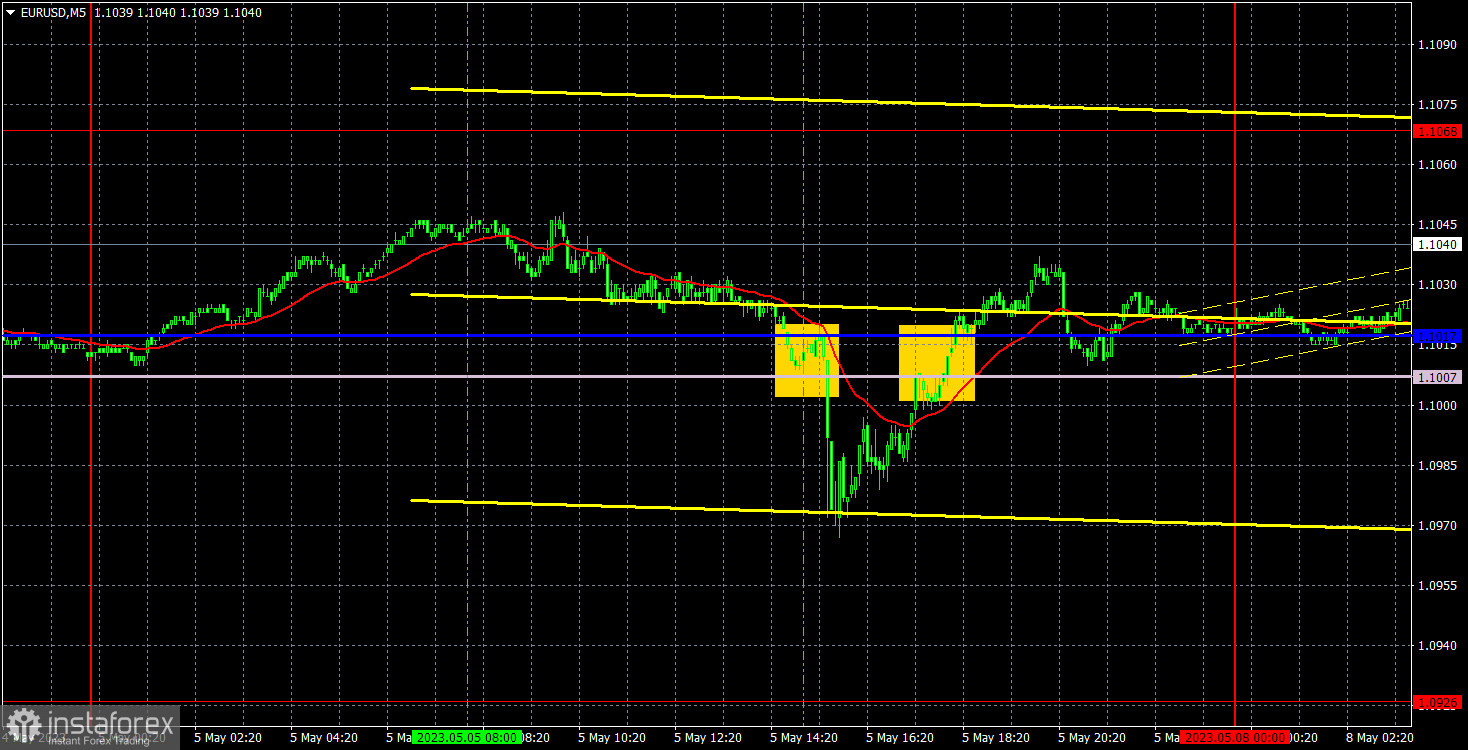The height and width of the screenshot is (750, 1468).
Task: Click the green 2023.05.05 08:00 time label
Action: (465, 737)
